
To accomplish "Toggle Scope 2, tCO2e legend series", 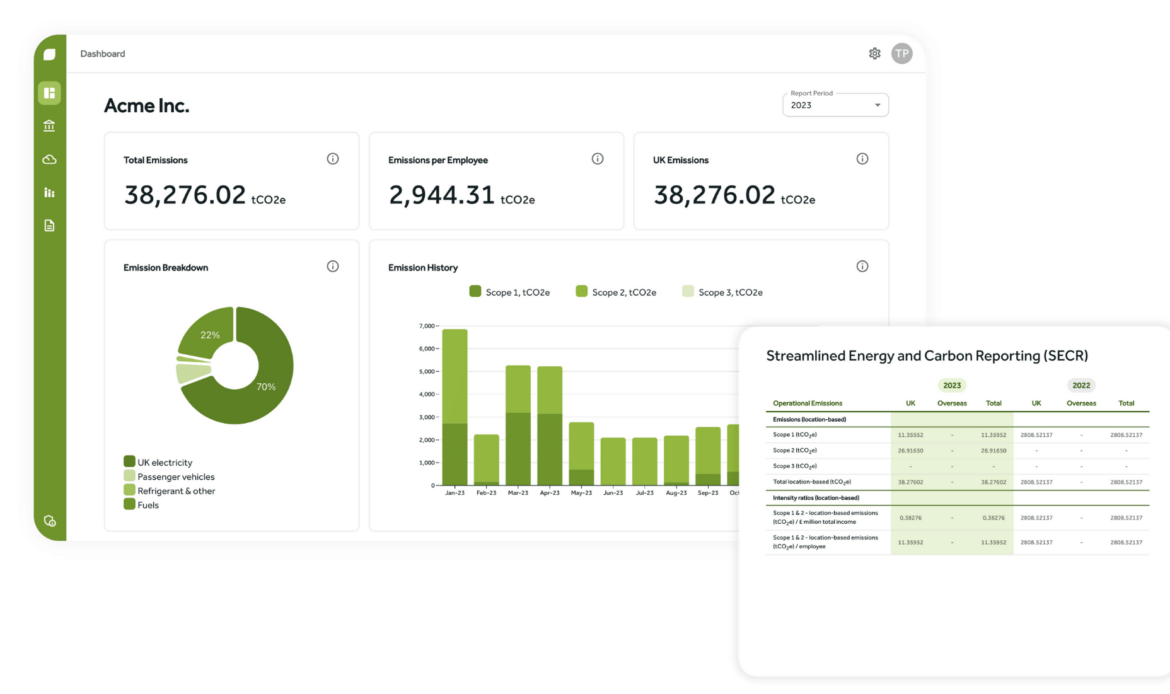I will (x=616, y=292).
